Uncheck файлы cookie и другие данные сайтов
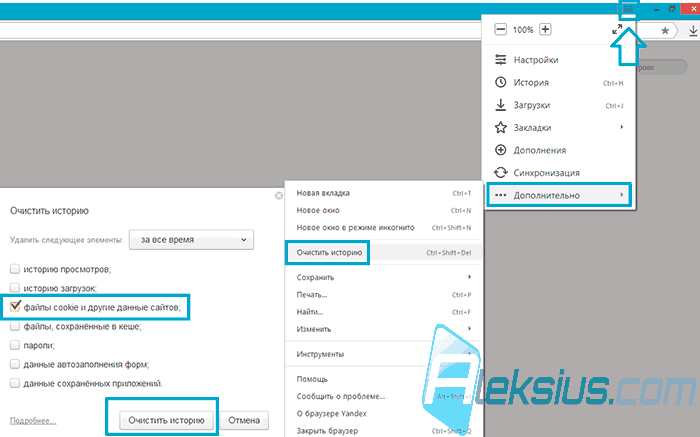 pos(15,306)
